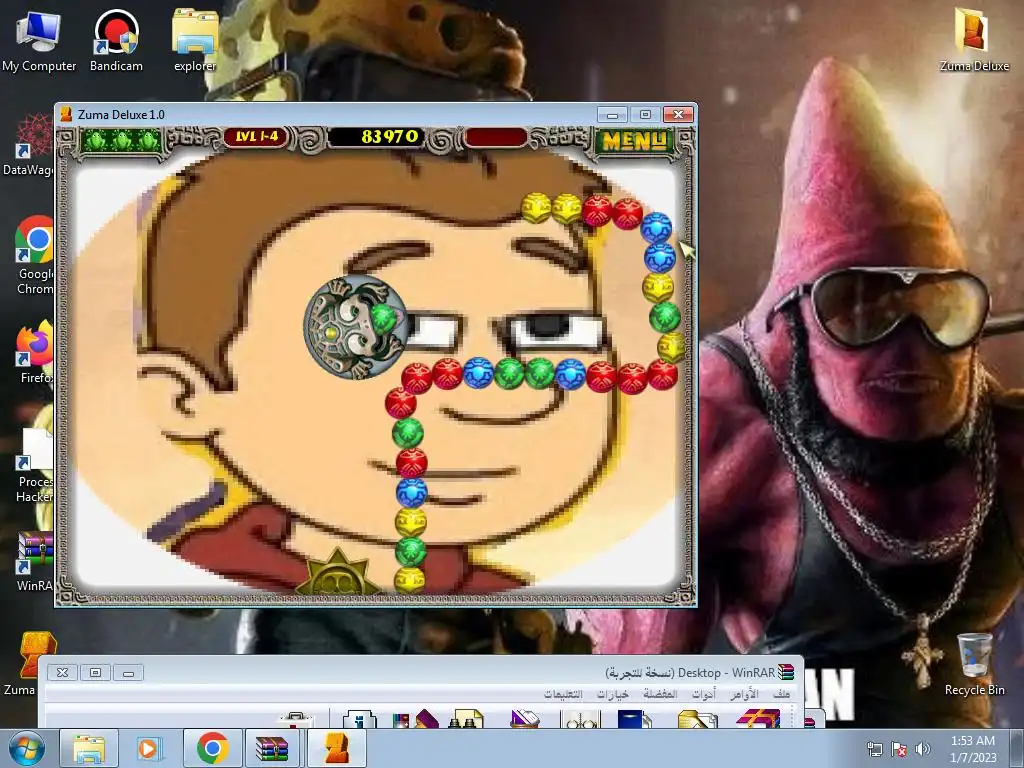Open Windows Explorer from taskbar
This screenshot has width=1024, height=768.
click(x=89, y=748)
